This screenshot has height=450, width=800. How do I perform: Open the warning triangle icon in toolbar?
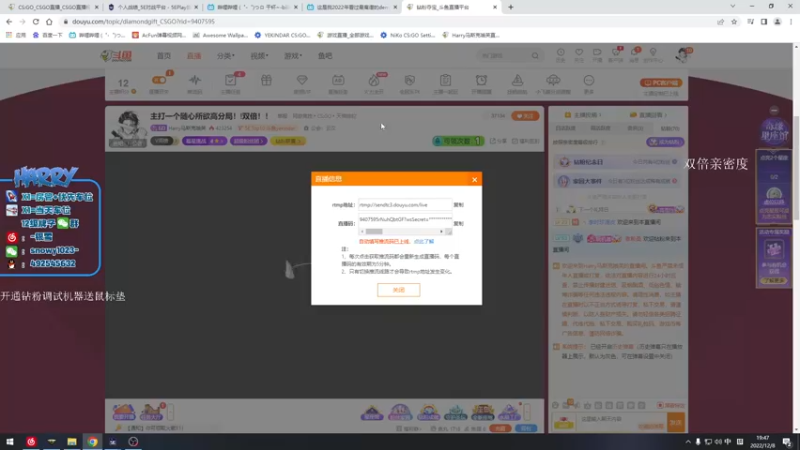517,80
